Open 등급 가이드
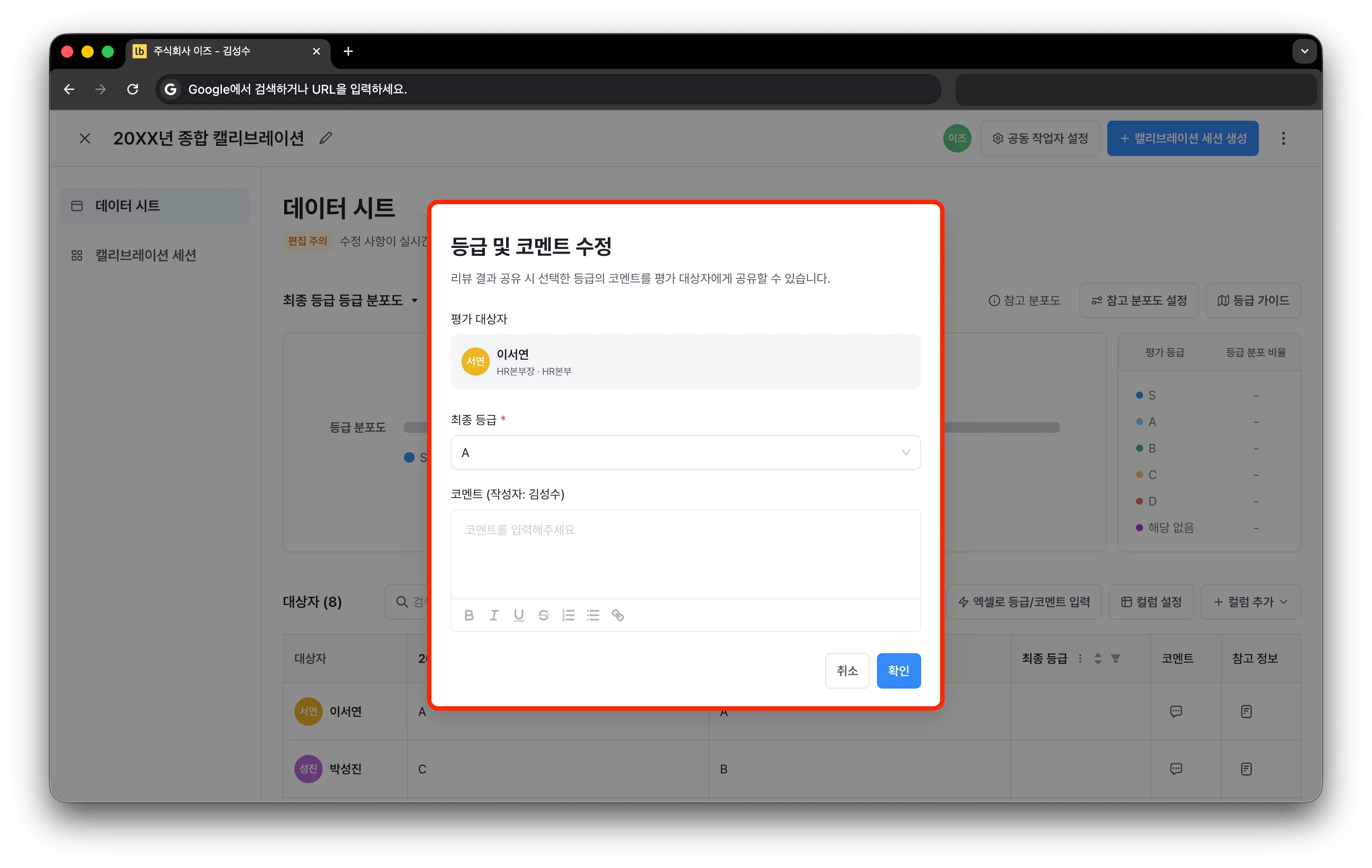This screenshot has height=868, width=1372. [1254, 300]
